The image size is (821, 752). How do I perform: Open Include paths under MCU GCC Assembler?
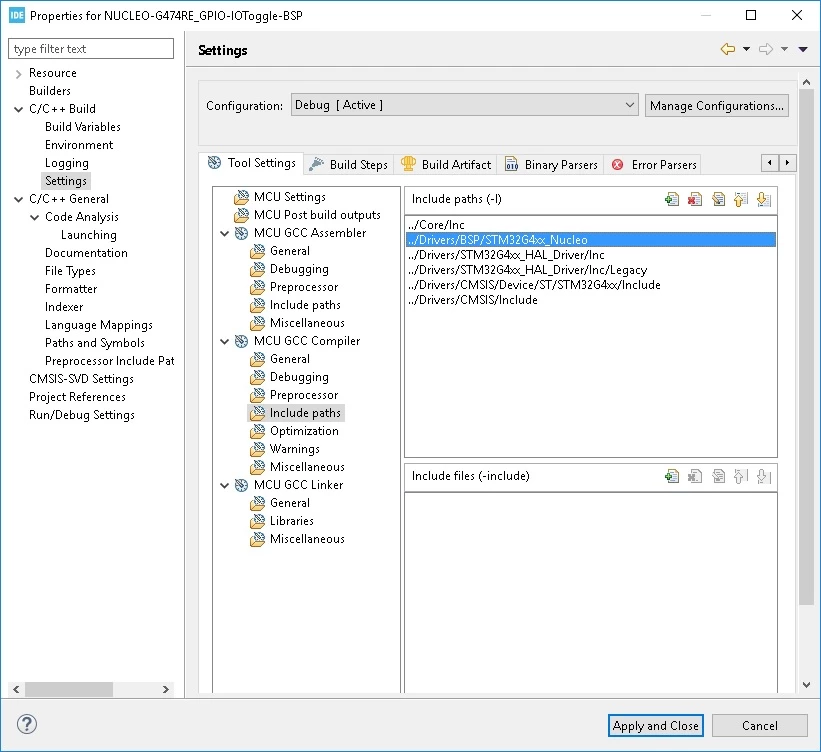305,305
